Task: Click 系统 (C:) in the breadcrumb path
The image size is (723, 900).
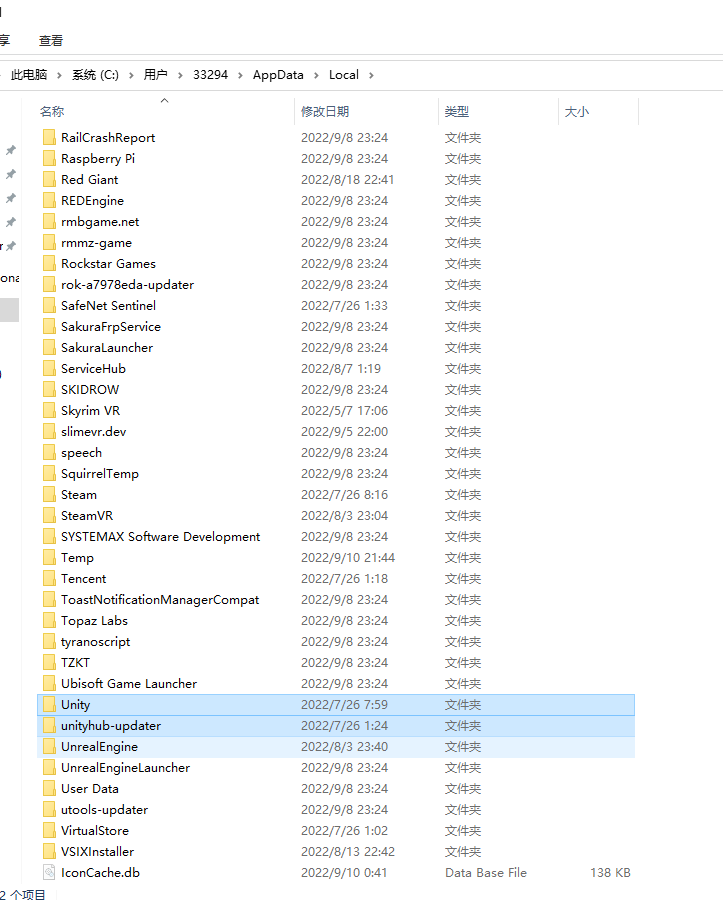Action: pyautogui.click(x=95, y=75)
